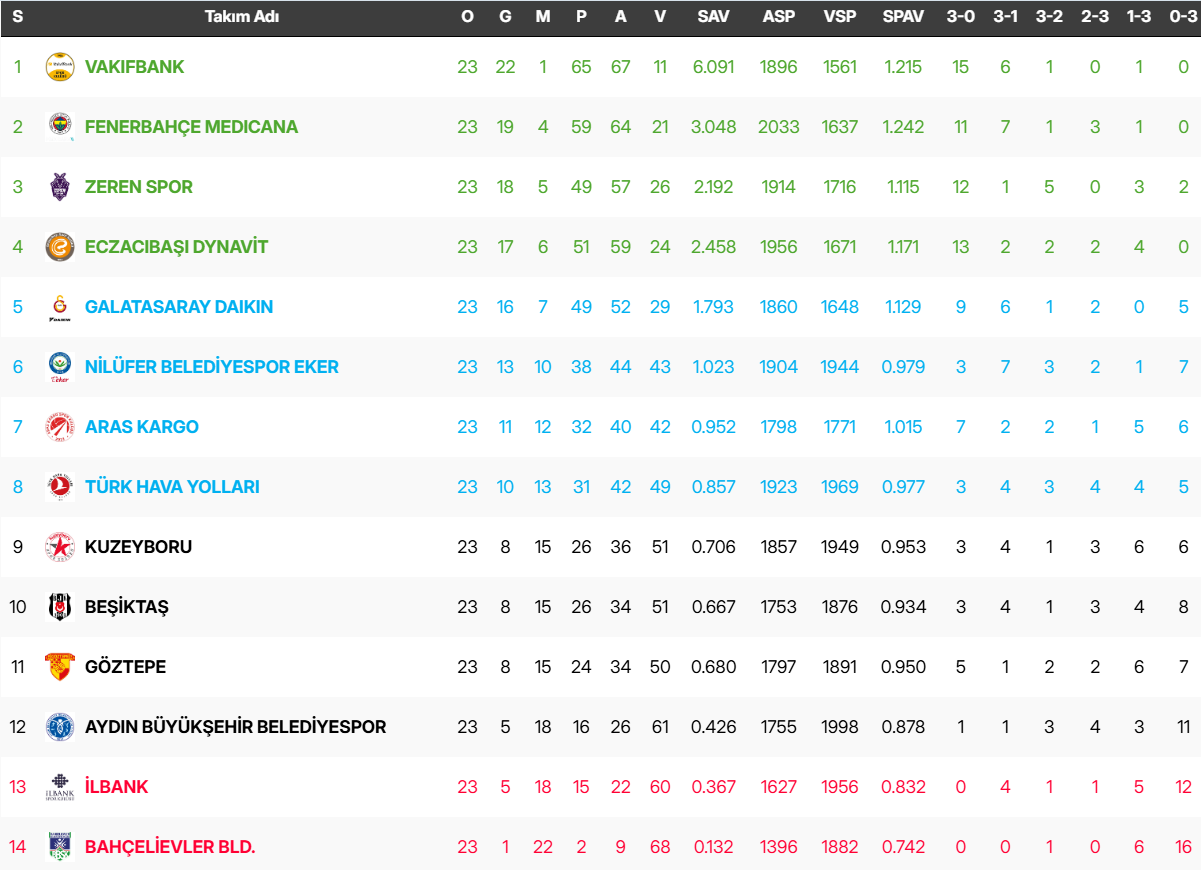Click the Göztepe team logo
The height and width of the screenshot is (870, 1201).
60,667
